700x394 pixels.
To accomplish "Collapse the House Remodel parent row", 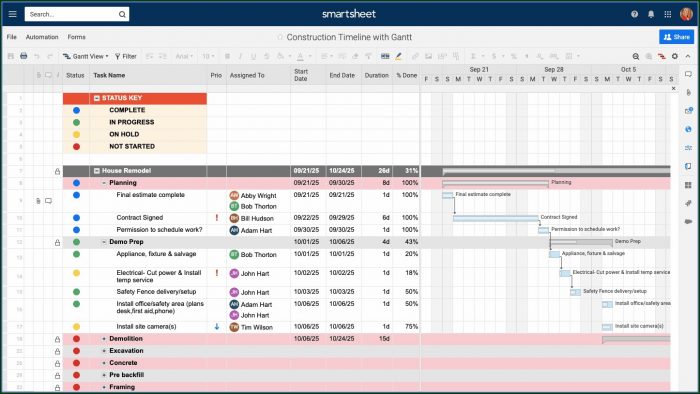I will coord(97,171).
